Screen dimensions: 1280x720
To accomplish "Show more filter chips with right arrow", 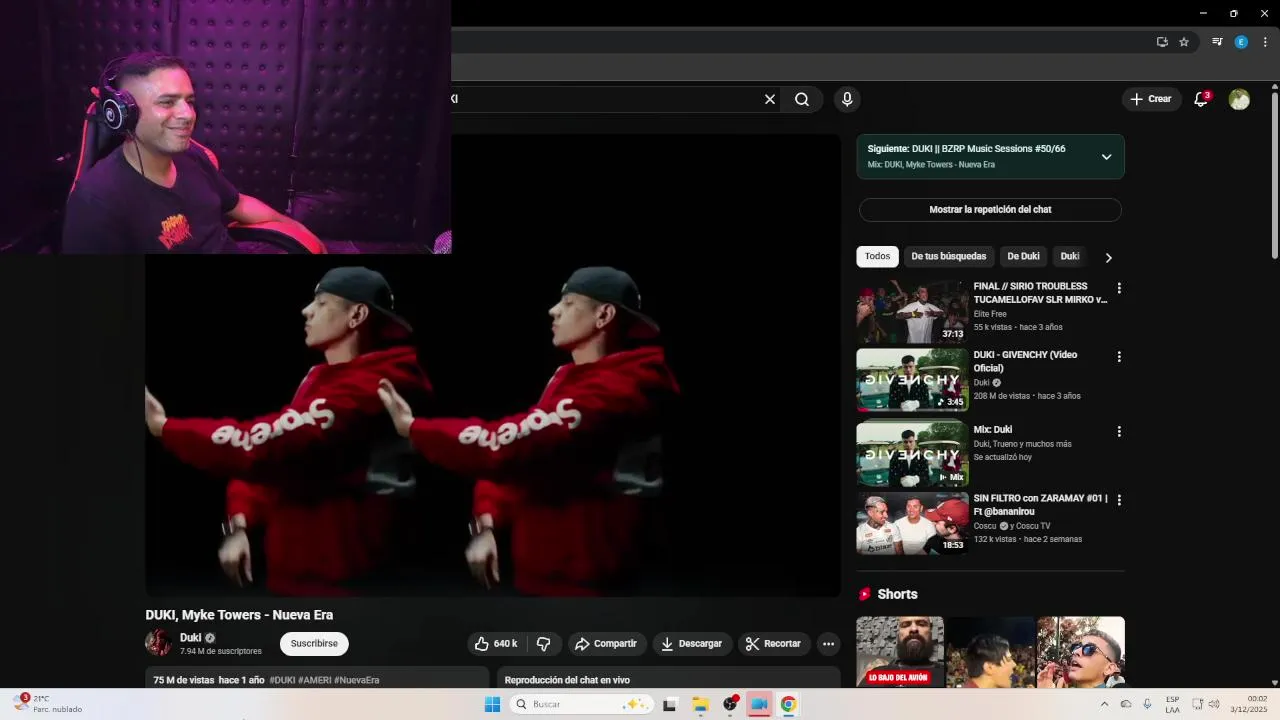I will click(x=1108, y=257).
